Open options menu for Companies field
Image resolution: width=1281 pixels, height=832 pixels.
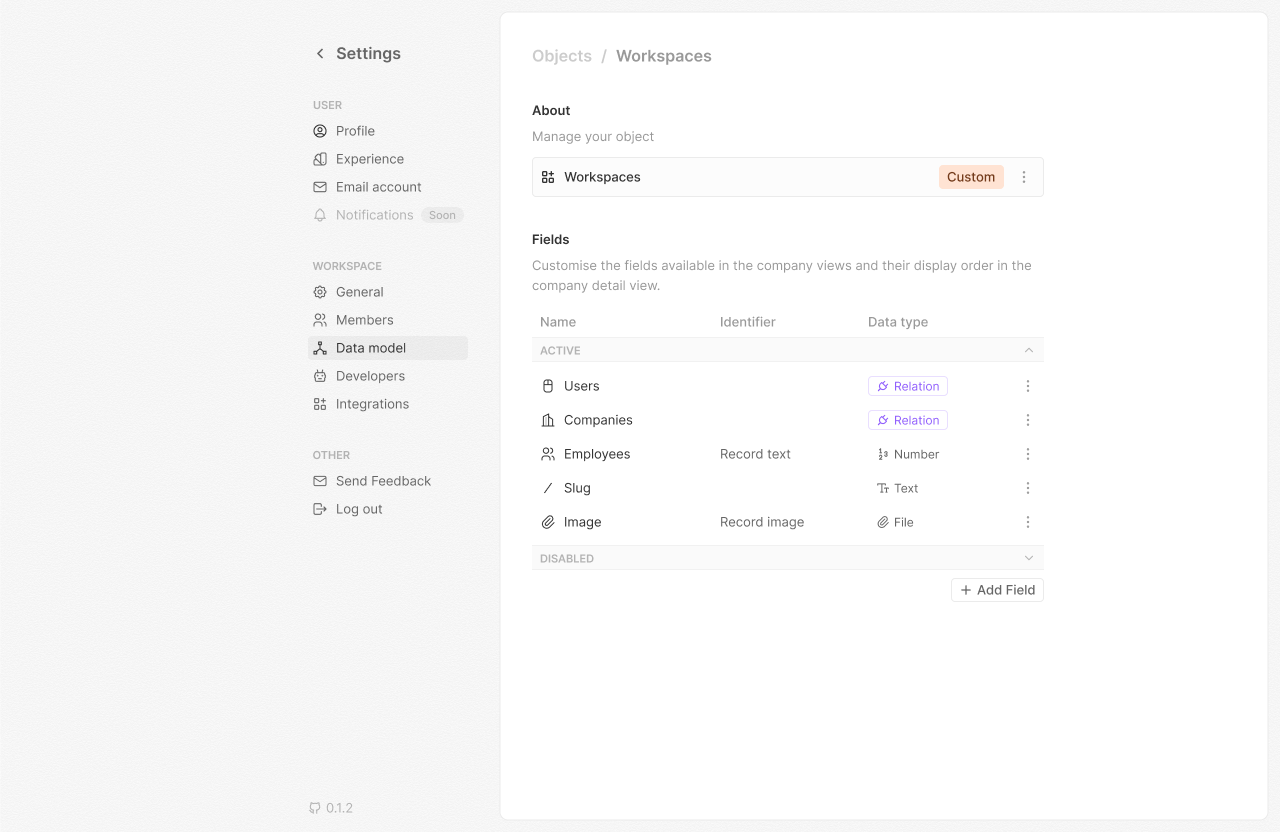point(1027,420)
